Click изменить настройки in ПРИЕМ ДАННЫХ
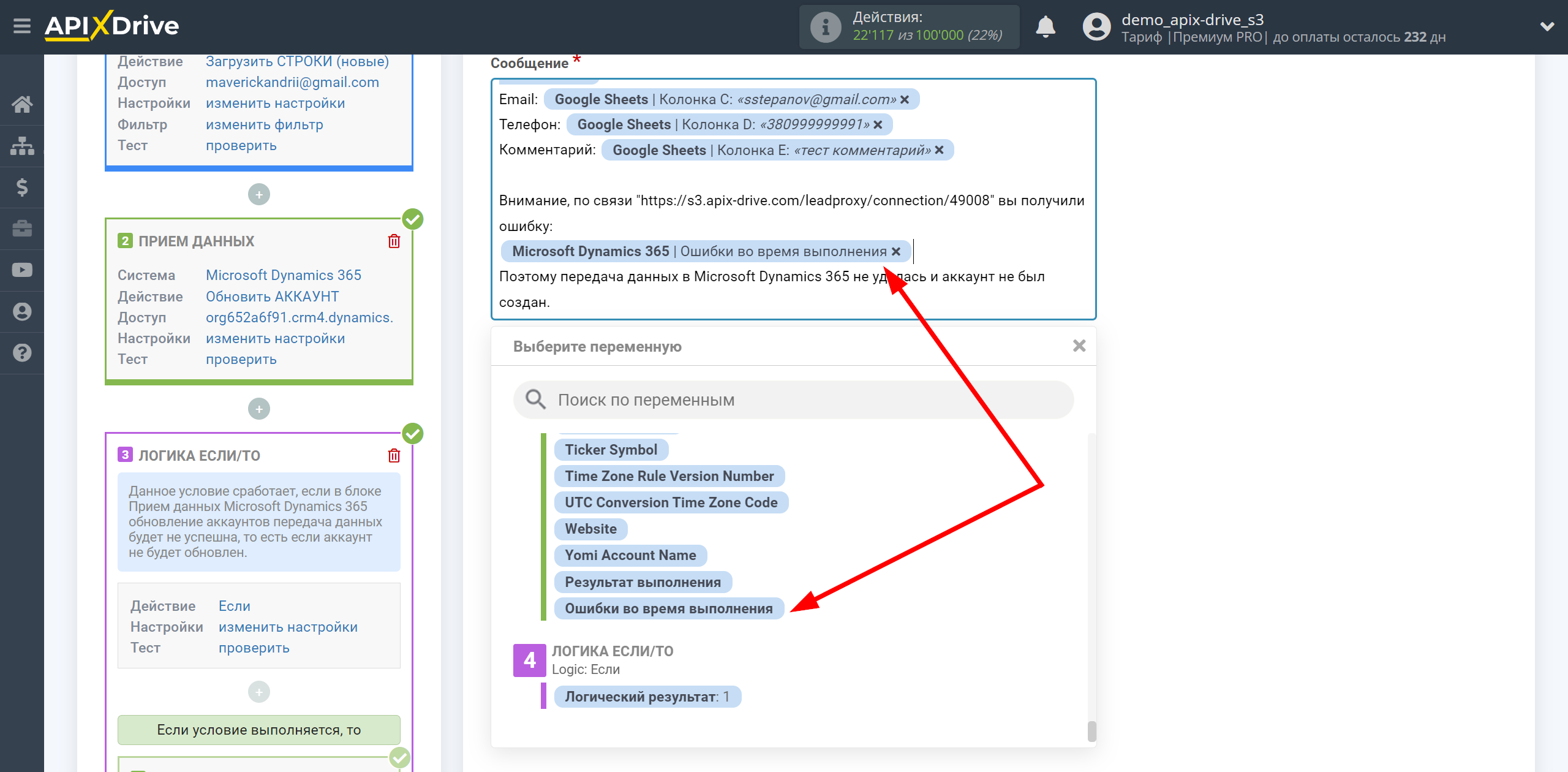The width and height of the screenshot is (1568, 772). 275,339
